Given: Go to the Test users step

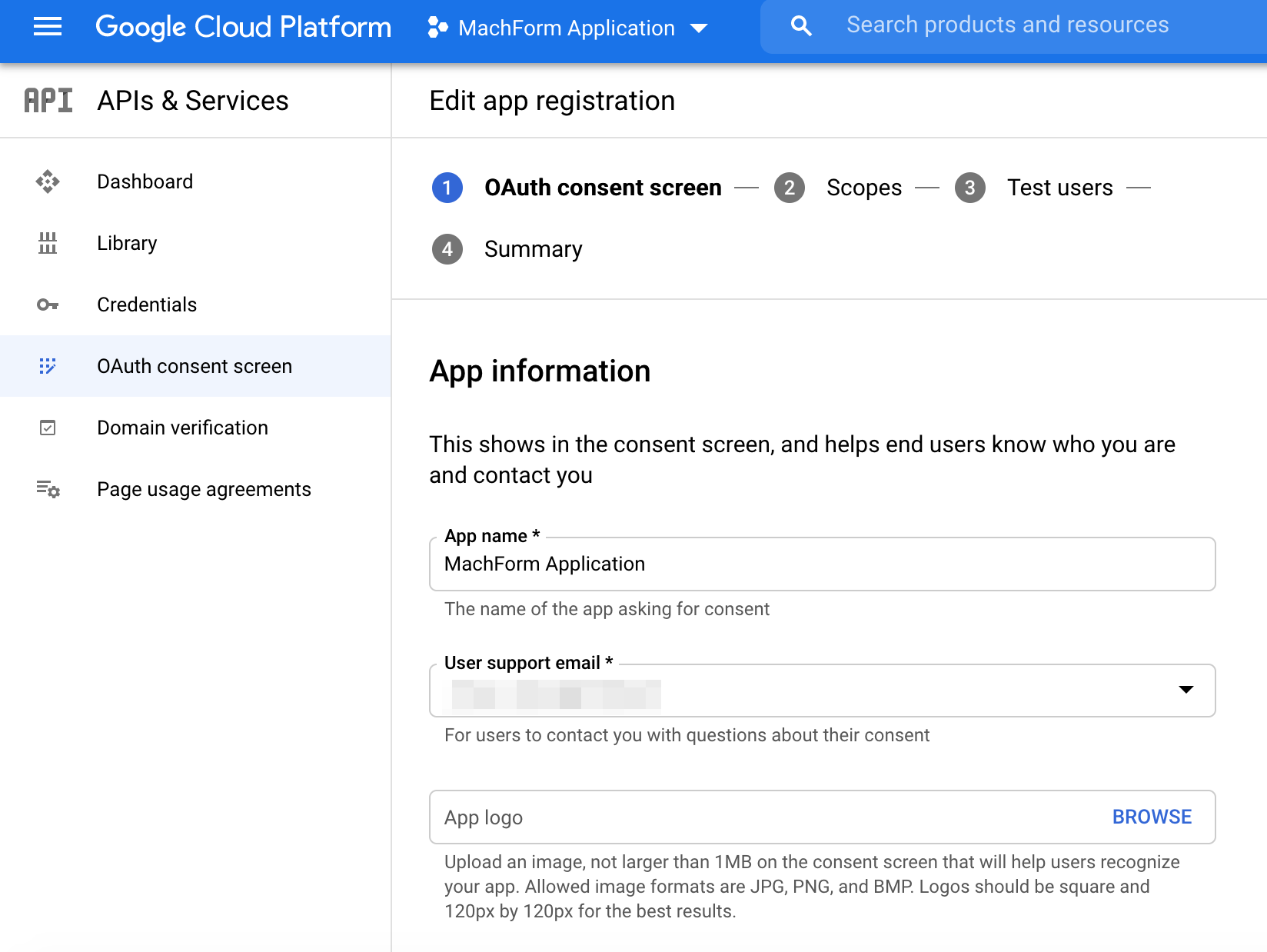Looking at the screenshot, I should 1059,188.
